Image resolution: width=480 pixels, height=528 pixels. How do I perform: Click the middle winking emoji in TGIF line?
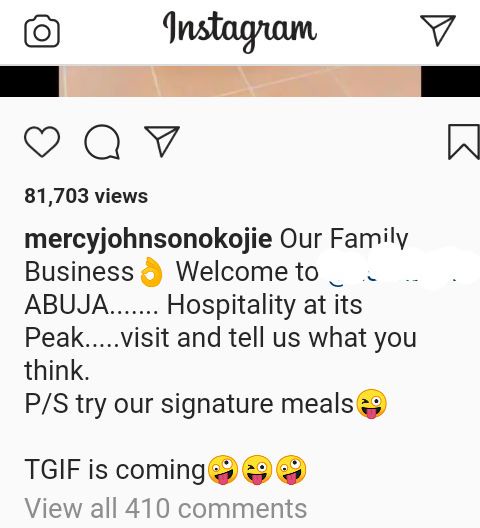(x=257, y=470)
